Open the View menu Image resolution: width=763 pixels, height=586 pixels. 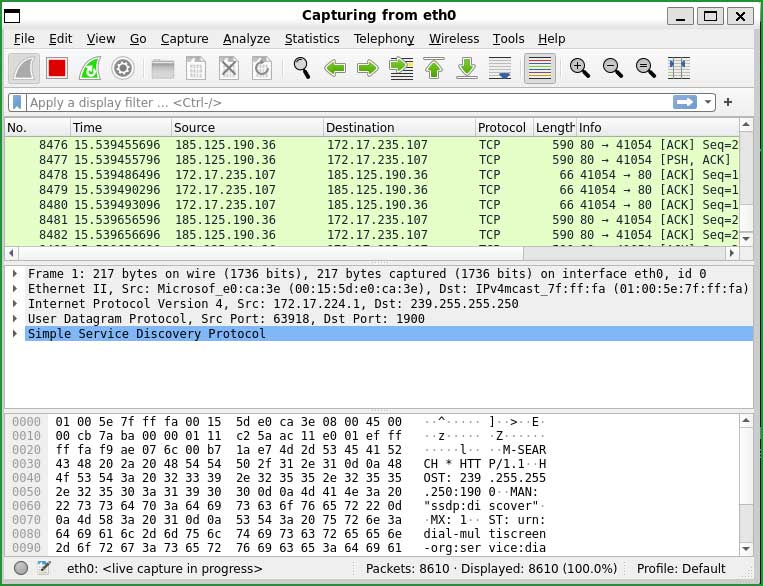tap(101, 38)
